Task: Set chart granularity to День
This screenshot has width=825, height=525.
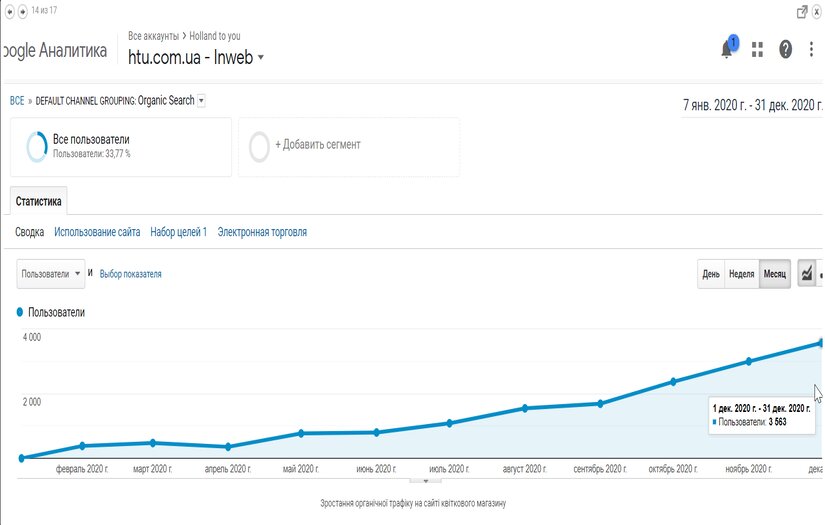Action: [x=711, y=274]
